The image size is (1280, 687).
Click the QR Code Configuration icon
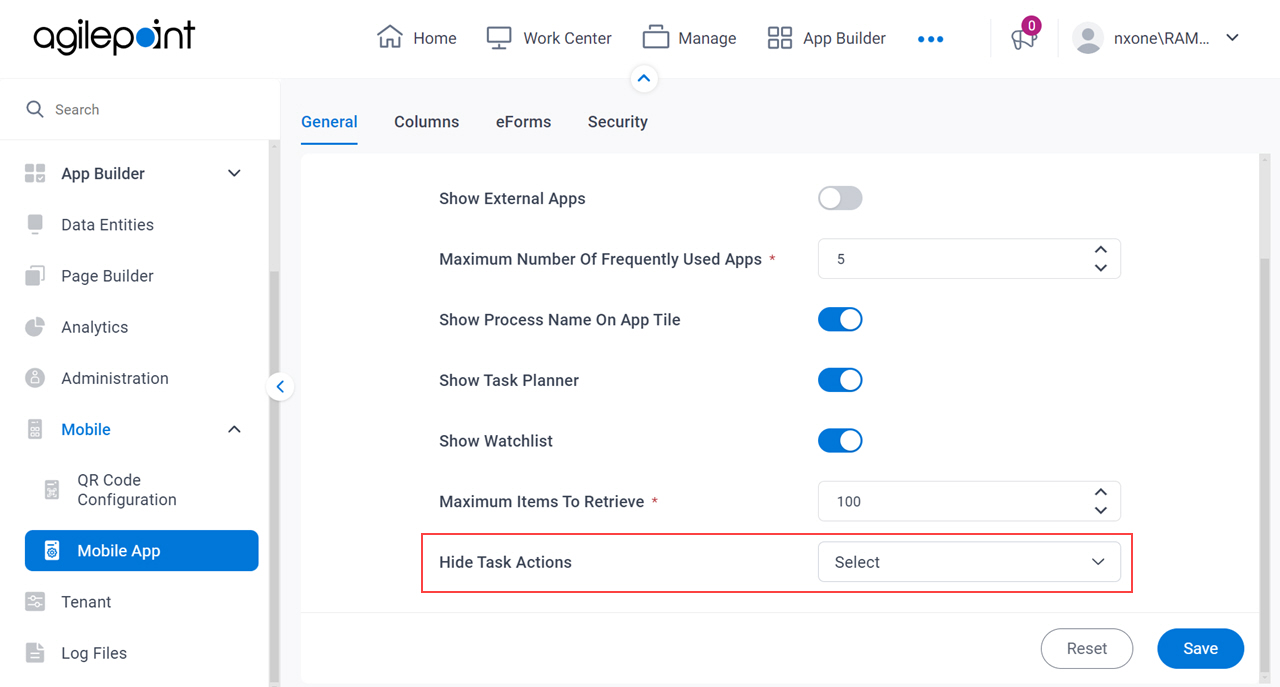(x=52, y=490)
